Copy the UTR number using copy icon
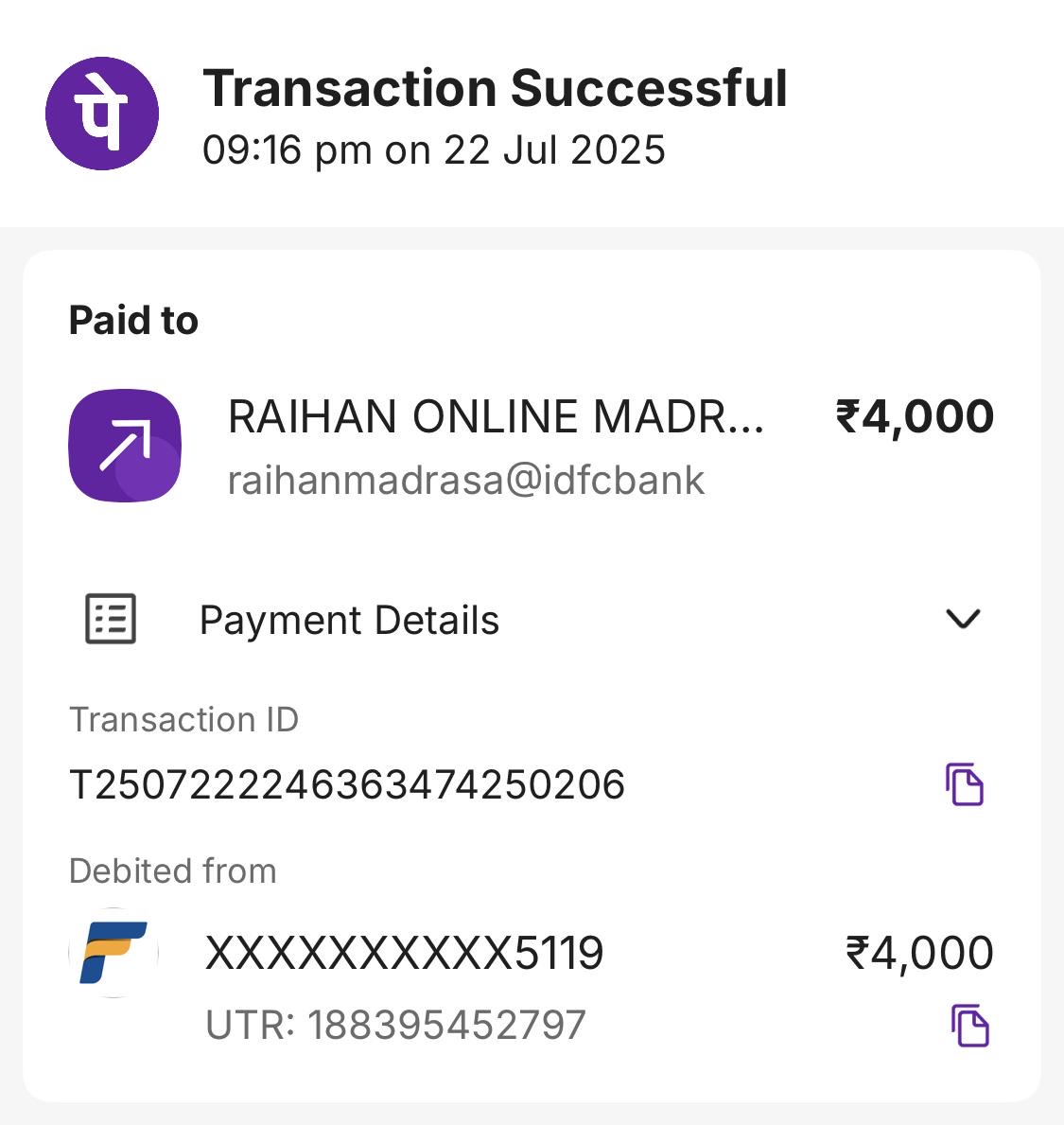 969,1026
